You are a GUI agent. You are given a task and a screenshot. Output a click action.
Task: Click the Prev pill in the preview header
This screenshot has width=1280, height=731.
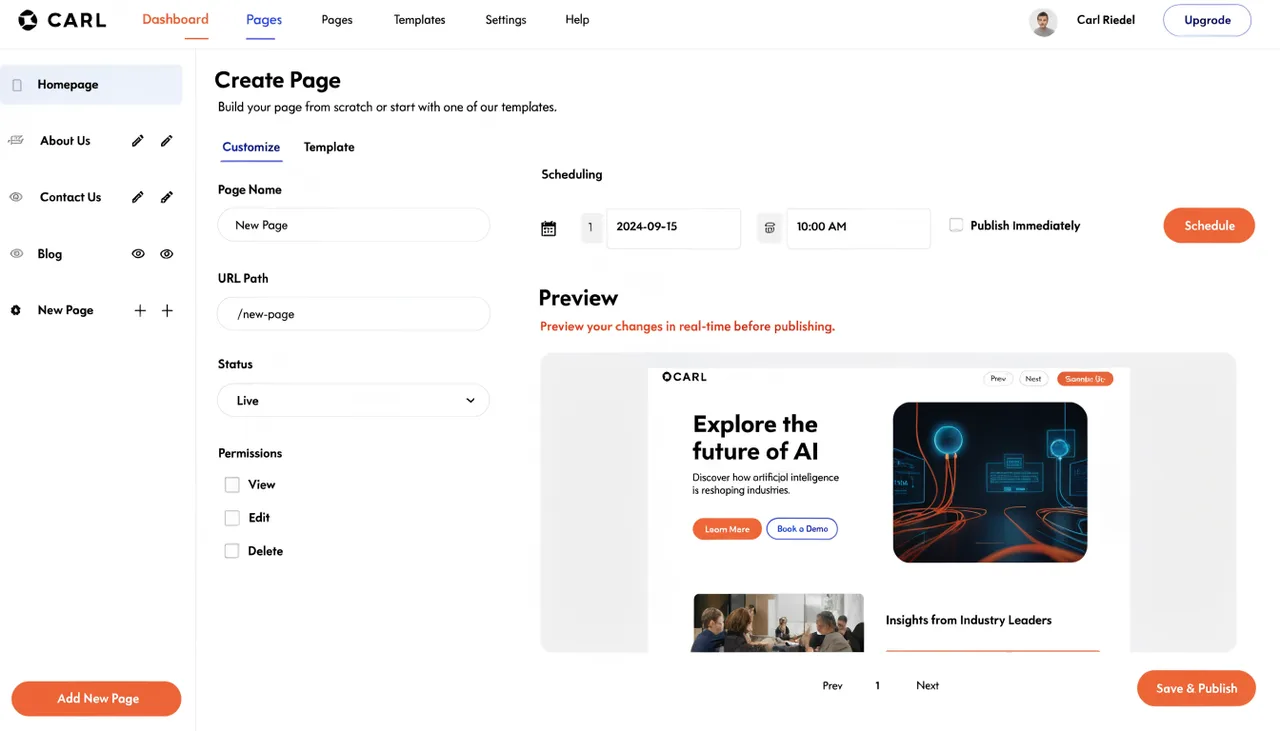[x=998, y=379]
